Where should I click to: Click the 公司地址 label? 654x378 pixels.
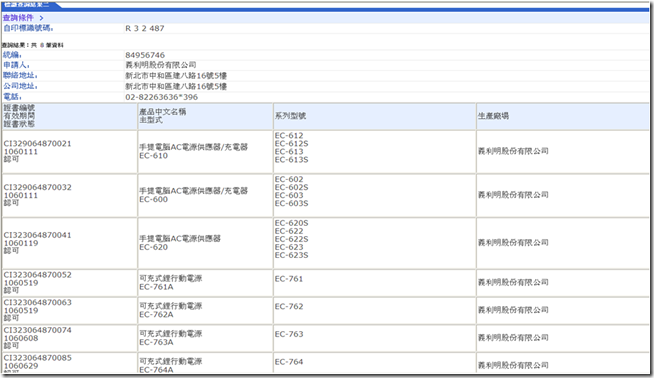(x=20, y=86)
